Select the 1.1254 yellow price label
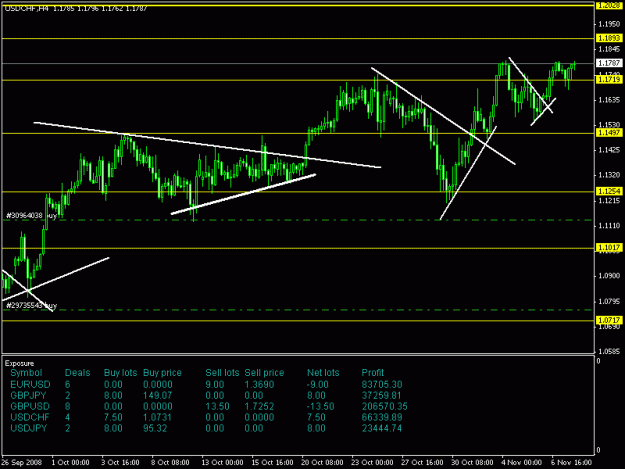Viewport: 625px width, 469px height. [x=609, y=191]
